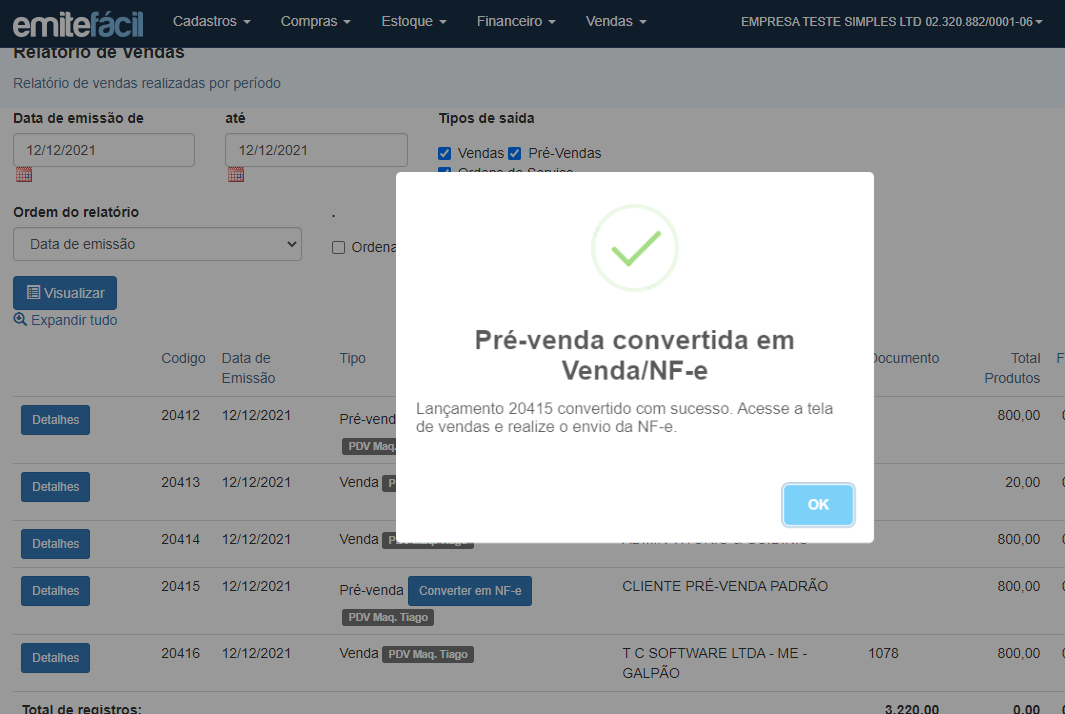Click the green success checkmark icon

coord(634,248)
